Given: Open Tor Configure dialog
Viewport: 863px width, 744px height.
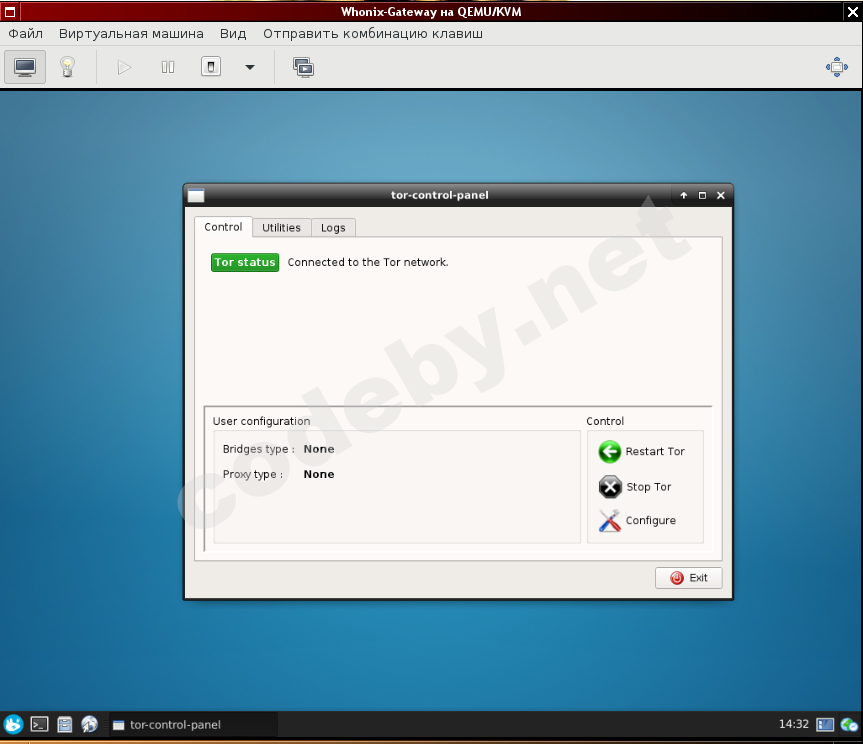Looking at the screenshot, I should 637,521.
